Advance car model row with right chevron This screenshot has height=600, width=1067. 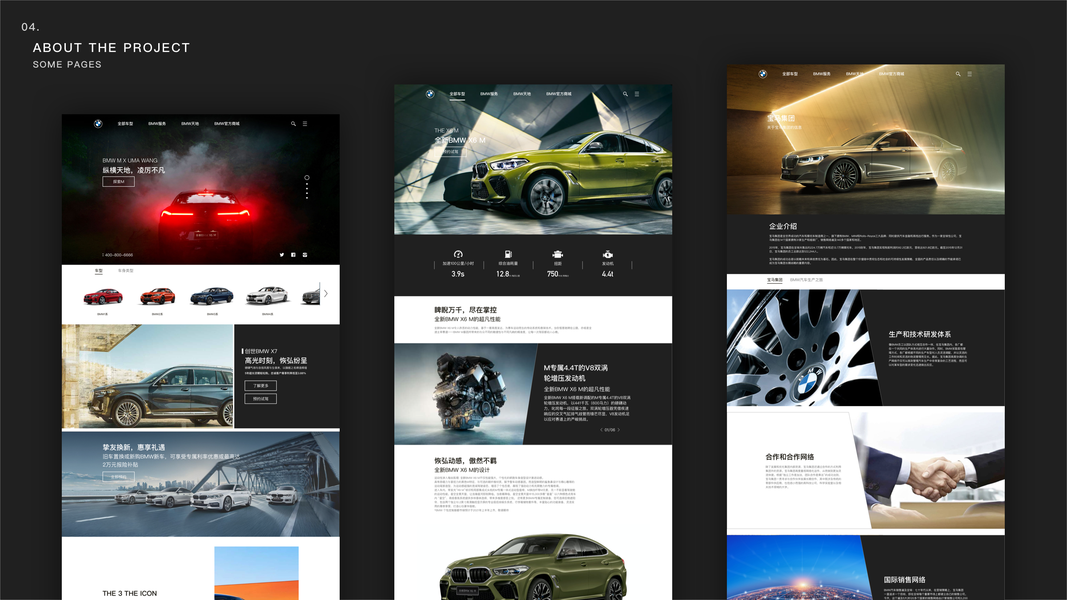[x=326, y=293]
